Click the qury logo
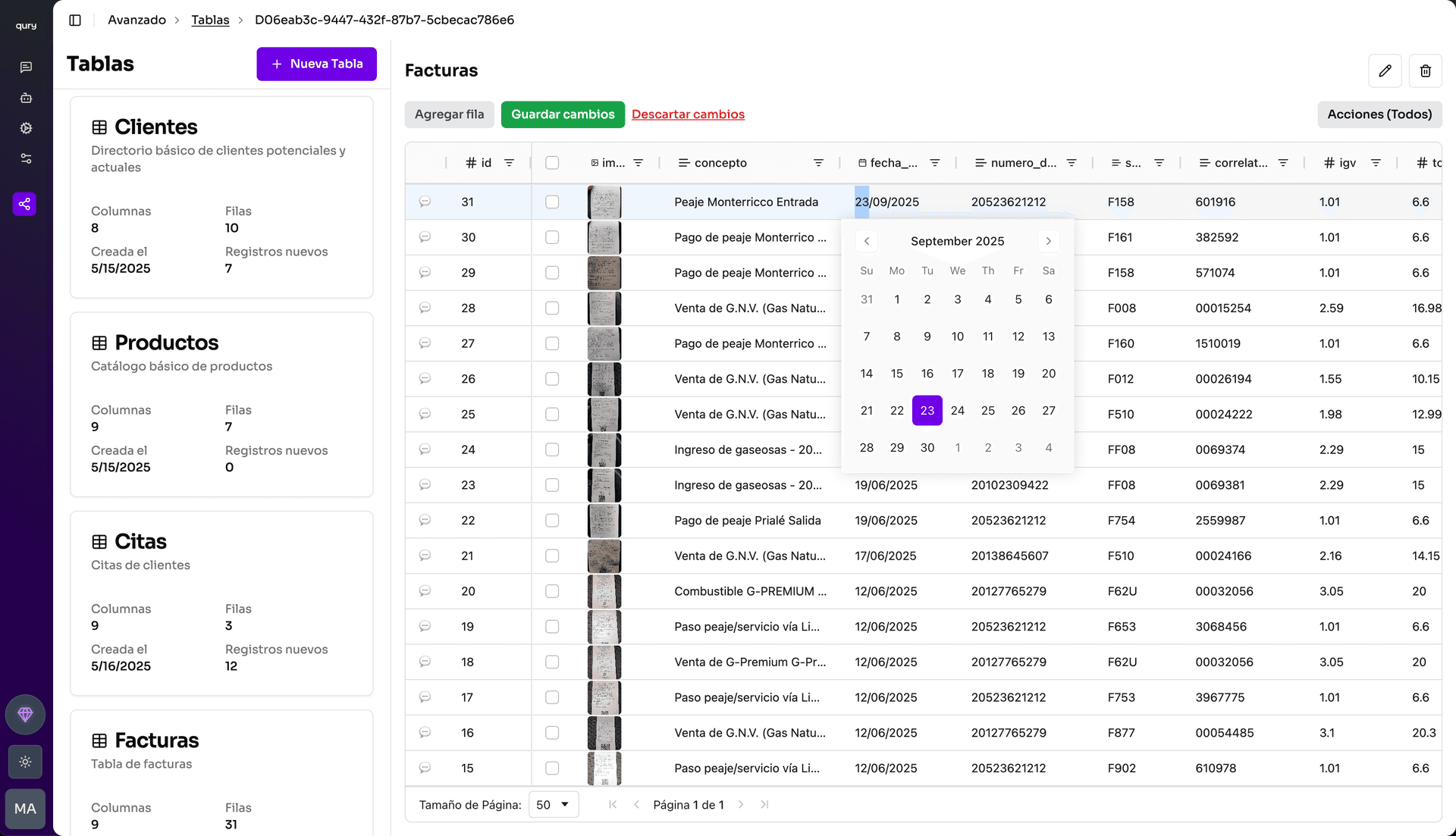The image size is (1456, 836). (26, 25)
